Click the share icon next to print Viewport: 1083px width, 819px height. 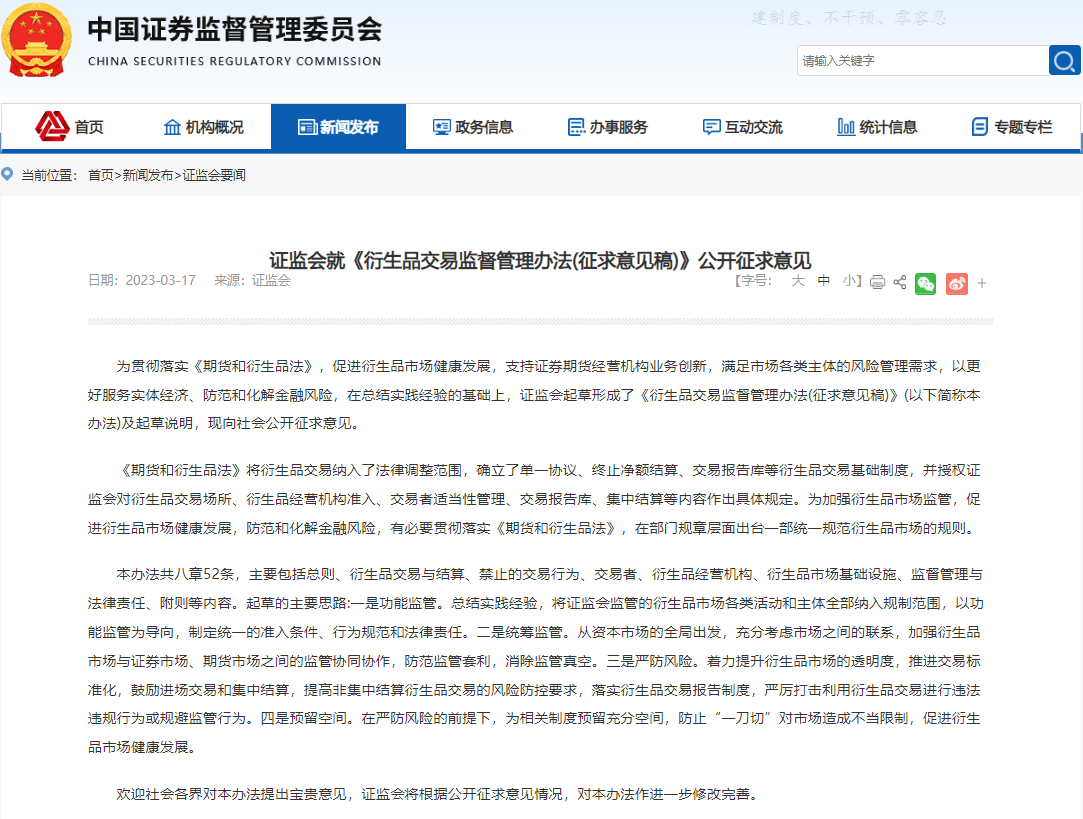(900, 283)
